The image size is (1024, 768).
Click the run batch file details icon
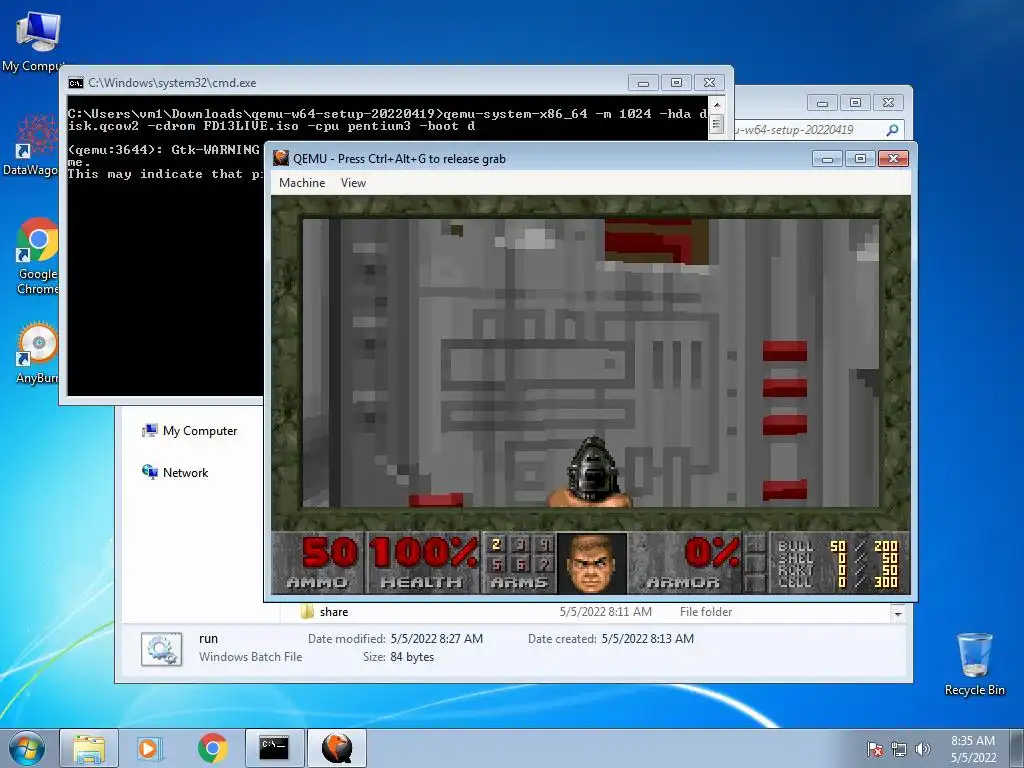[161, 648]
